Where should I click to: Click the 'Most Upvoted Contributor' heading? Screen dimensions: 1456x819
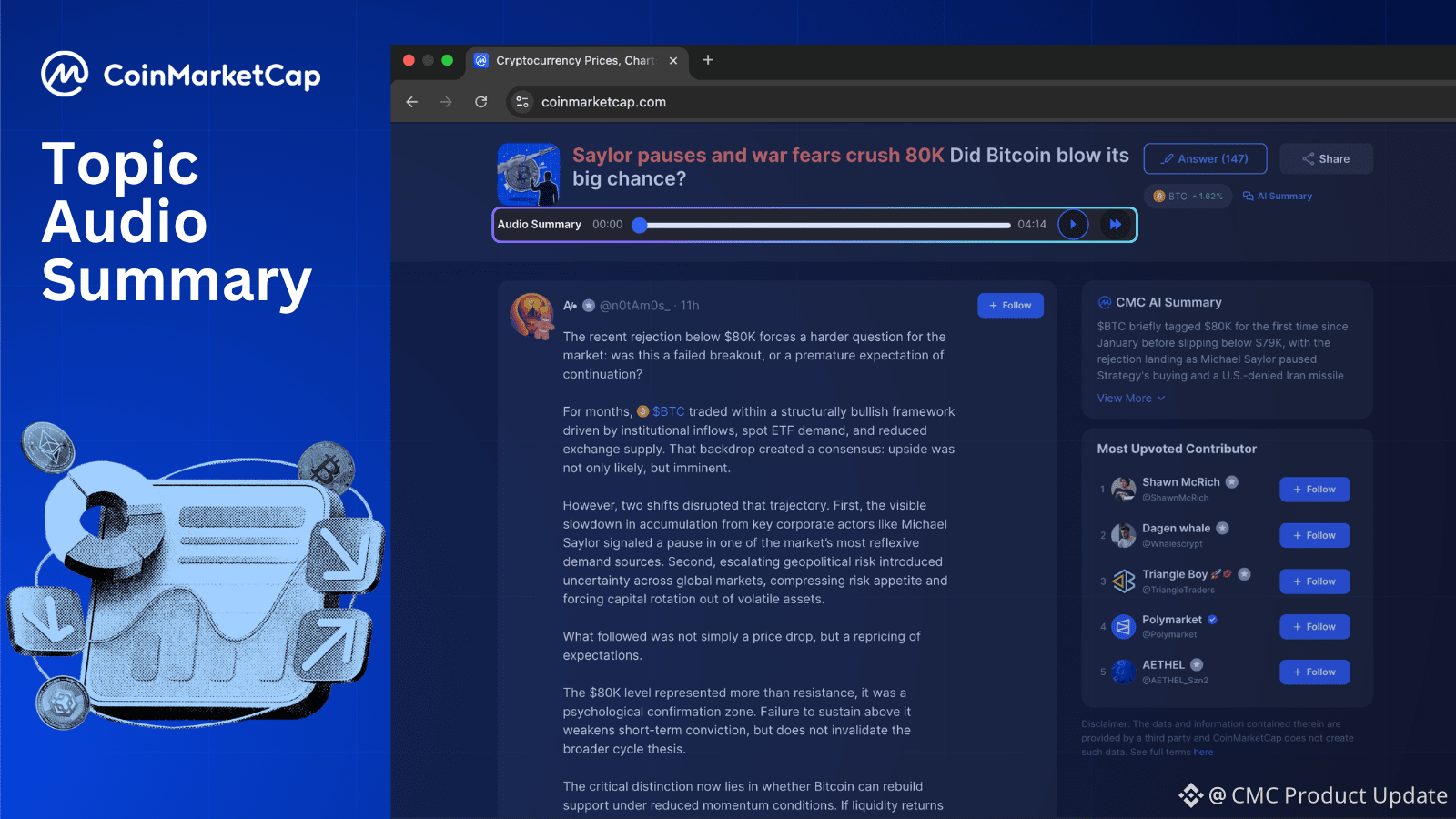1177,449
